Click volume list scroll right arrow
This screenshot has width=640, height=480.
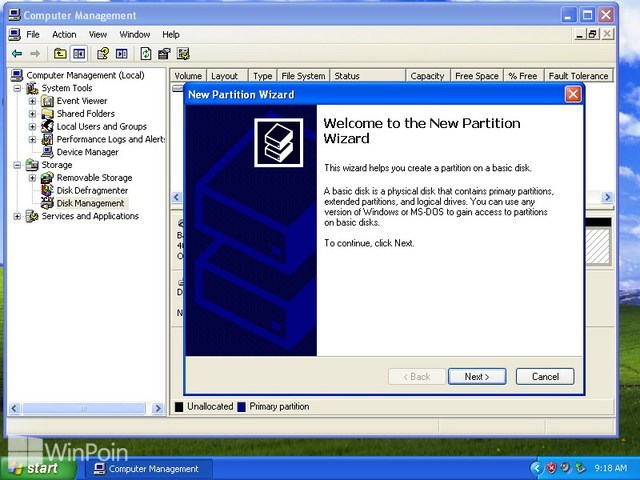coord(607,197)
